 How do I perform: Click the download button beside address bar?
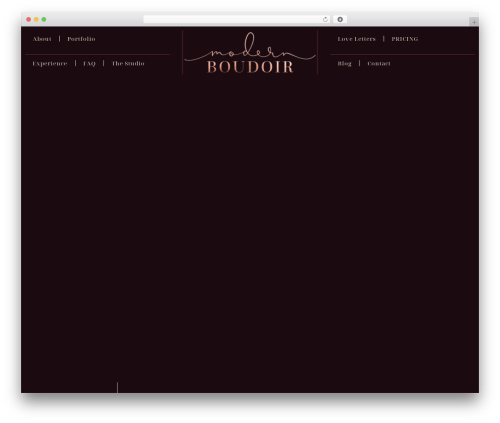coord(340,19)
